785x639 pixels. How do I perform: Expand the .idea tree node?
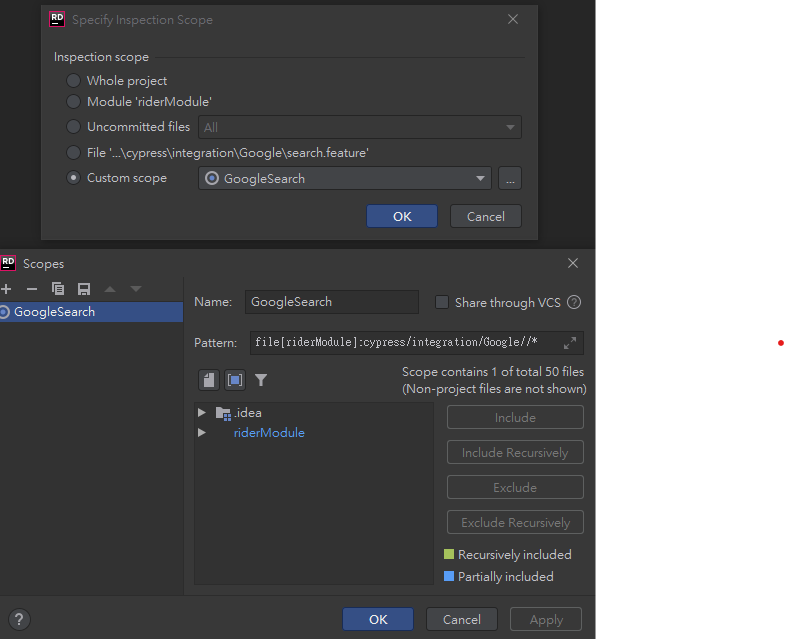pyautogui.click(x=202, y=413)
